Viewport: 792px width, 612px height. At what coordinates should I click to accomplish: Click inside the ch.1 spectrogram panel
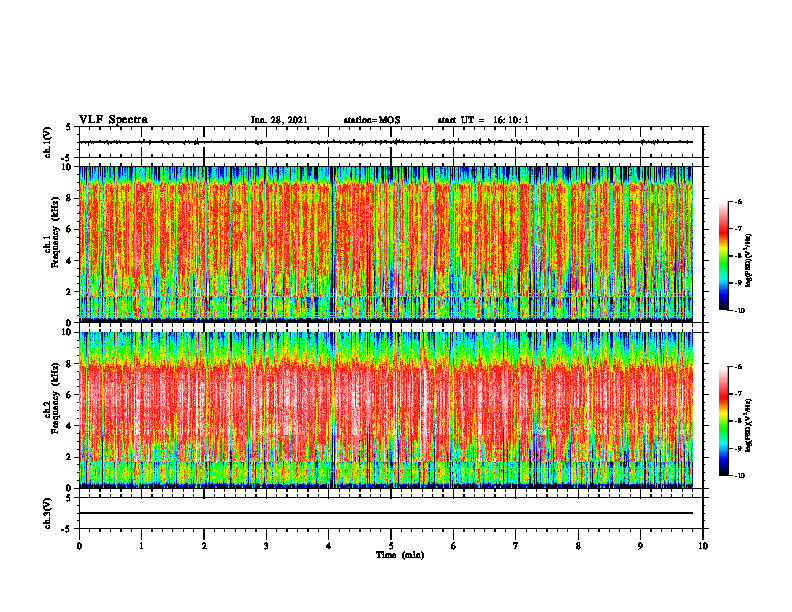386,244
